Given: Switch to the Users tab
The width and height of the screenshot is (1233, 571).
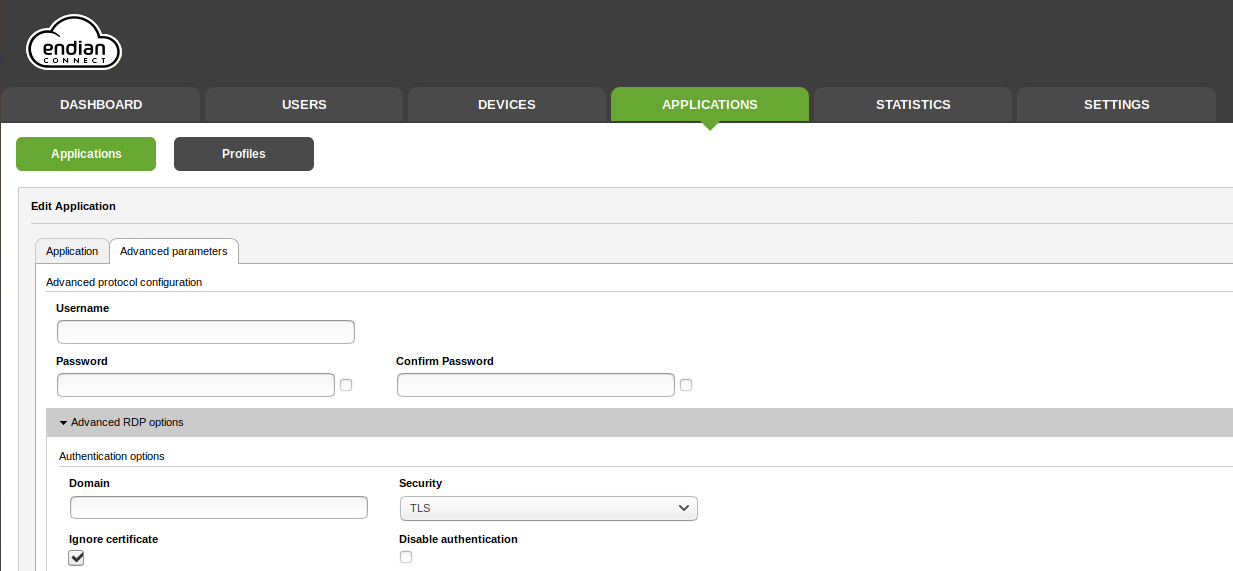Looking at the screenshot, I should click(x=304, y=105).
